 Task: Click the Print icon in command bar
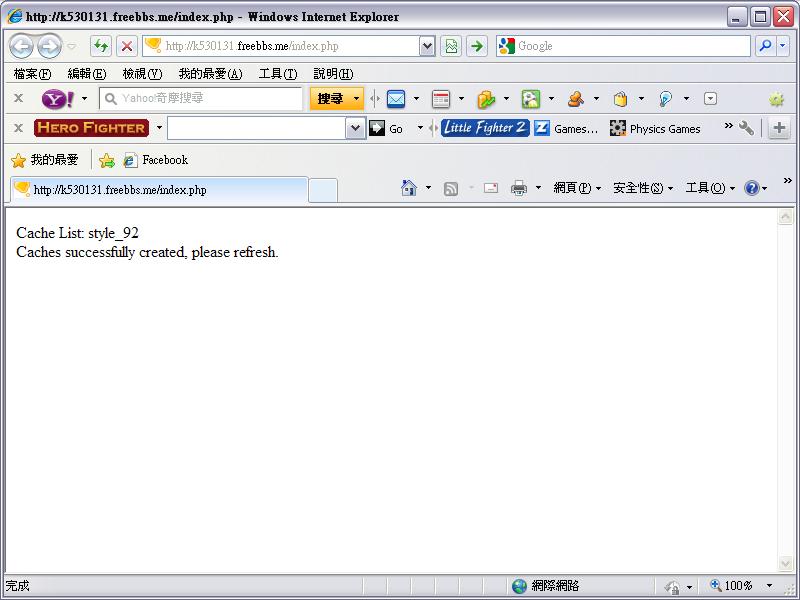(519, 188)
